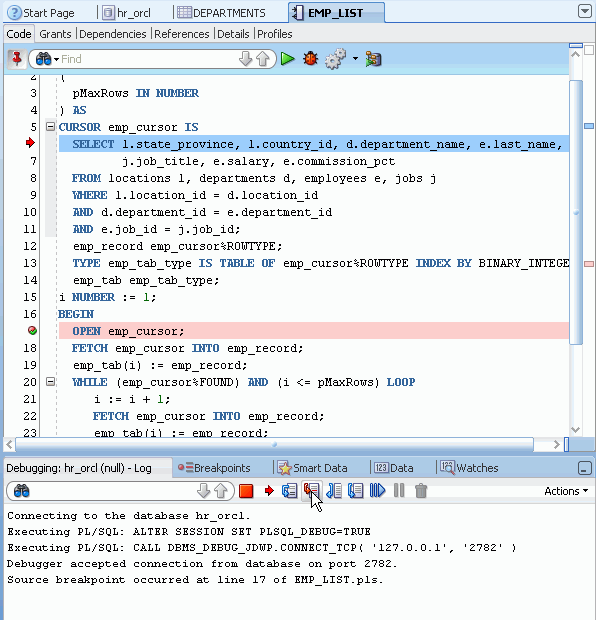Screen dimensions: 596x620
Task: Collapse the WHILE loop code block
Action: click(x=50, y=382)
